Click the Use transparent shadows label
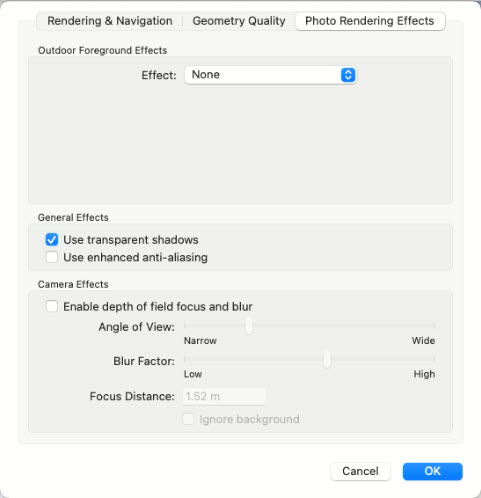This screenshot has width=481, height=498. coord(131,240)
